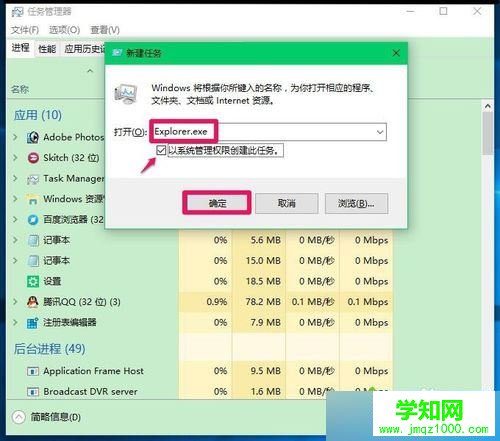Click 9.5 MB Application Frame Host memory

[266, 371]
